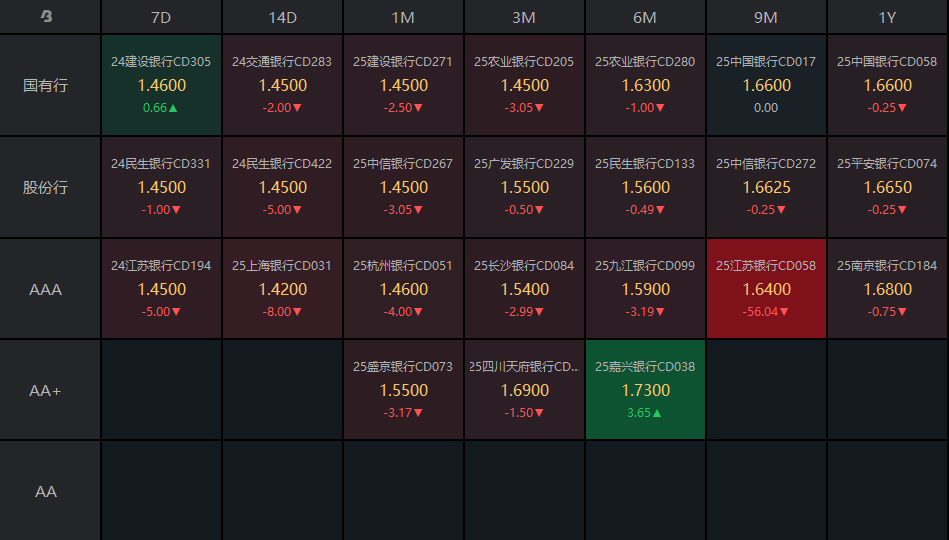Open the 25南京银行CD184 cell
The width and height of the screenshot is (949, 540).
click(x=888, y=289)
